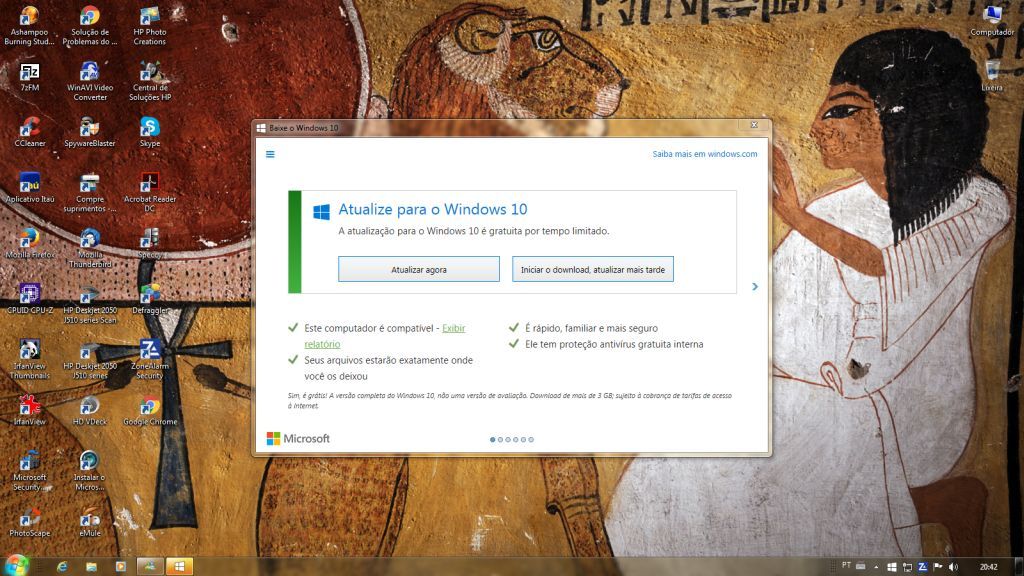This screenshot has height=576, width=1024.
Task: Select the HD VDeck desktop icon
Action: (x=90, y=410)
